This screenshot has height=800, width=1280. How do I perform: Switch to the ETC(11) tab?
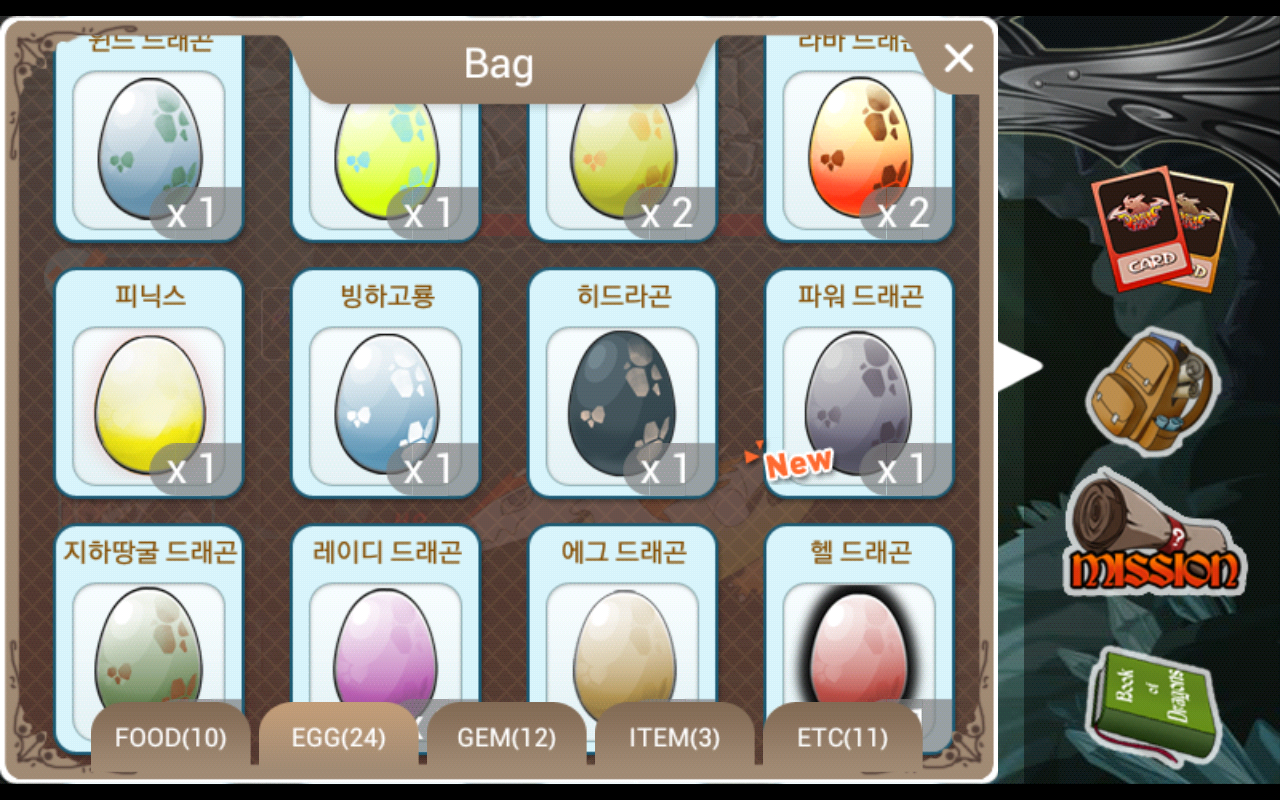[x=843, y=738]
